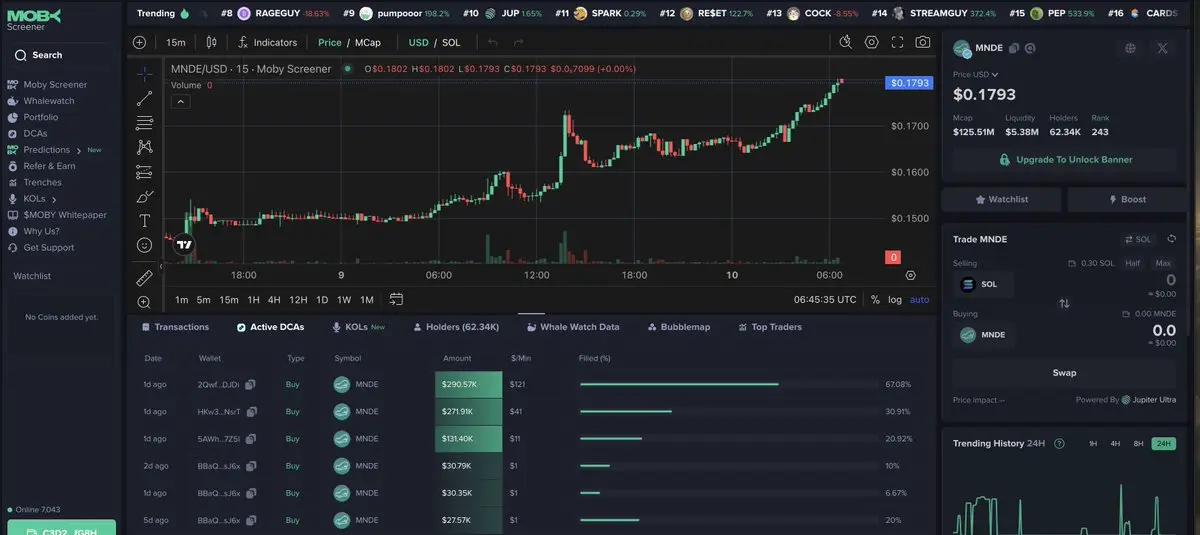Swap the selling and buying tokens arrows
Screen dimensions: 1200x535
point(1064,303)
